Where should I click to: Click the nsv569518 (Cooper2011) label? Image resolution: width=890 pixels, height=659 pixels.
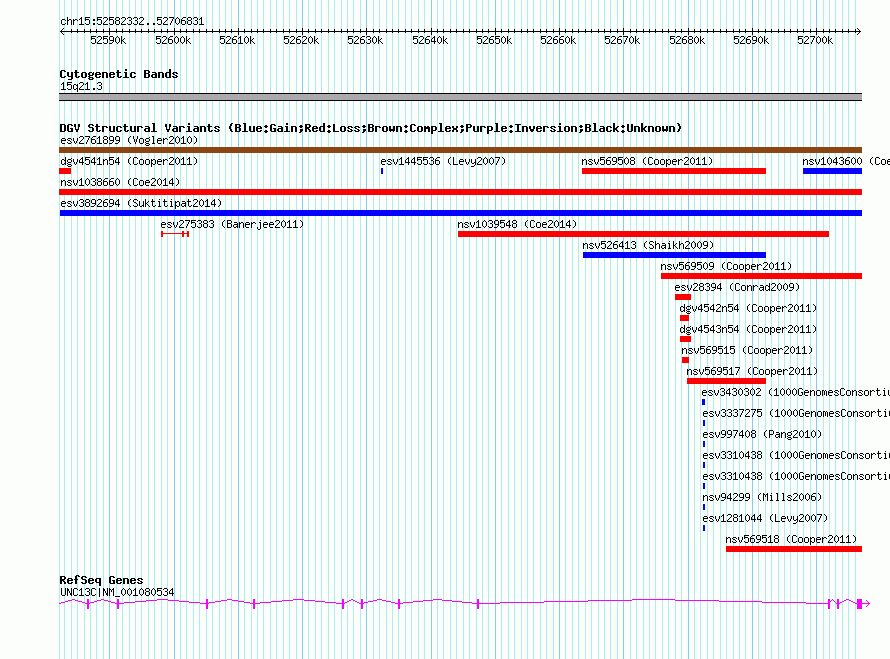791,539
